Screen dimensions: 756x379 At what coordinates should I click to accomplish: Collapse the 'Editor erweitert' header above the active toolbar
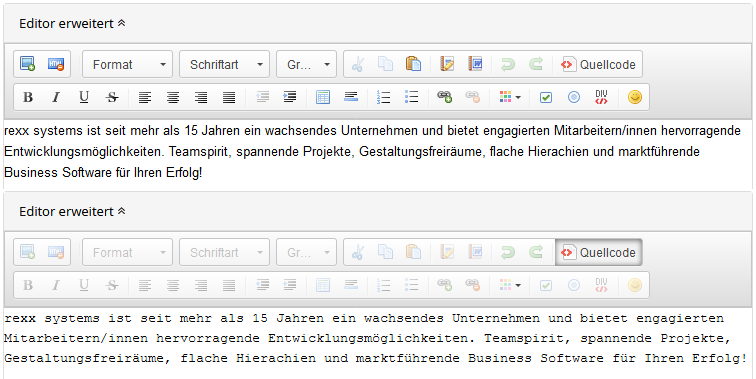(72, 23)
